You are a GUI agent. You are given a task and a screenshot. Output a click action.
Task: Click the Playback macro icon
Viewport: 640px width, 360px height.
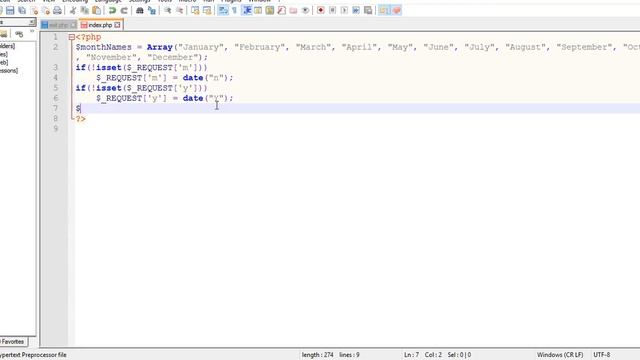[x=344, y=11]
